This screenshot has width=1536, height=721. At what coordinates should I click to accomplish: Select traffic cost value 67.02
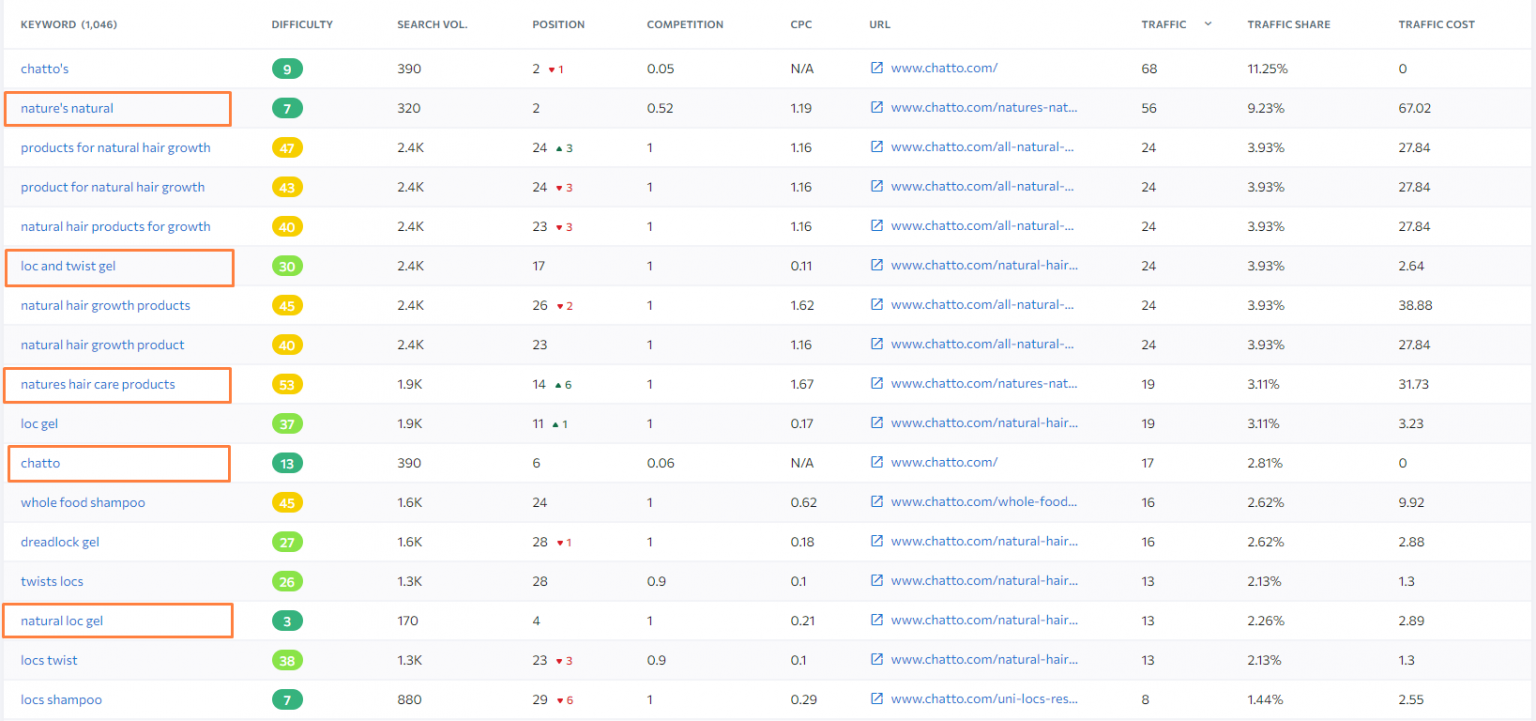click(1415, 108)
